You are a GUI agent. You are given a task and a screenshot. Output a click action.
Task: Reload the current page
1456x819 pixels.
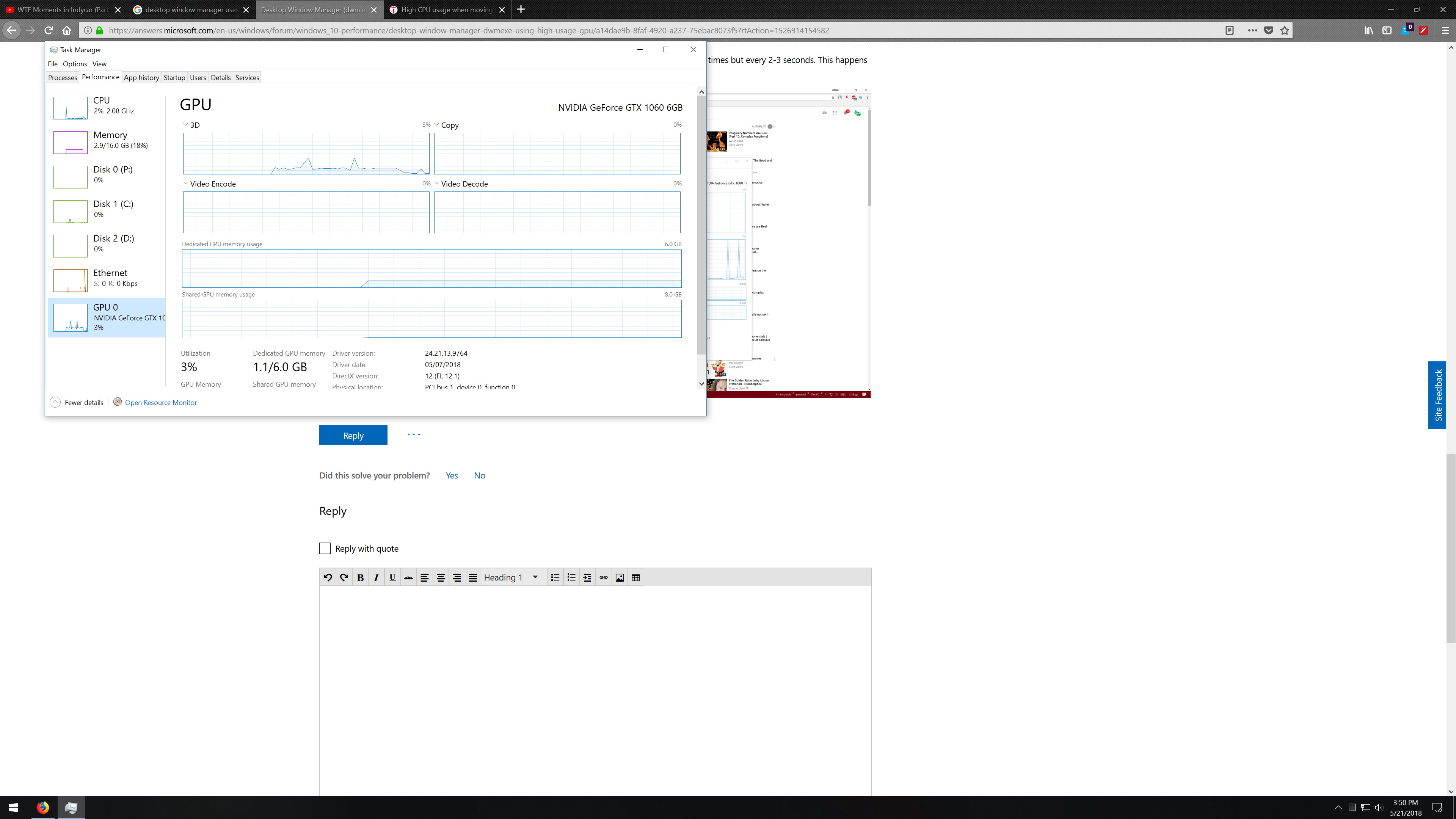tap(49, 30)
